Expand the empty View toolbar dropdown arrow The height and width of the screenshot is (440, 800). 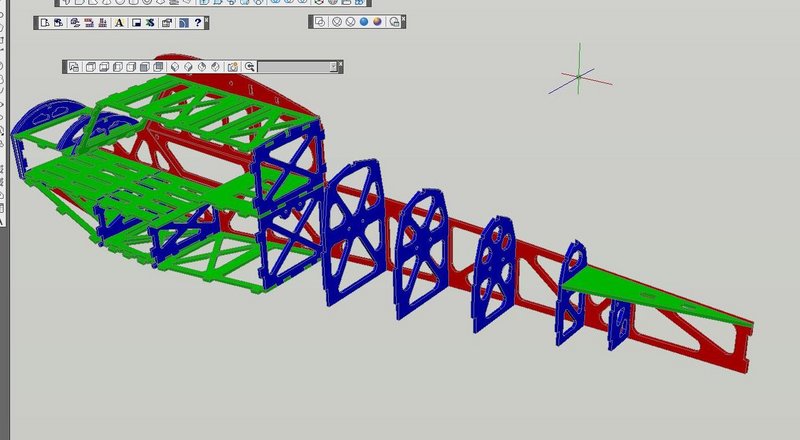click(333, 67)
